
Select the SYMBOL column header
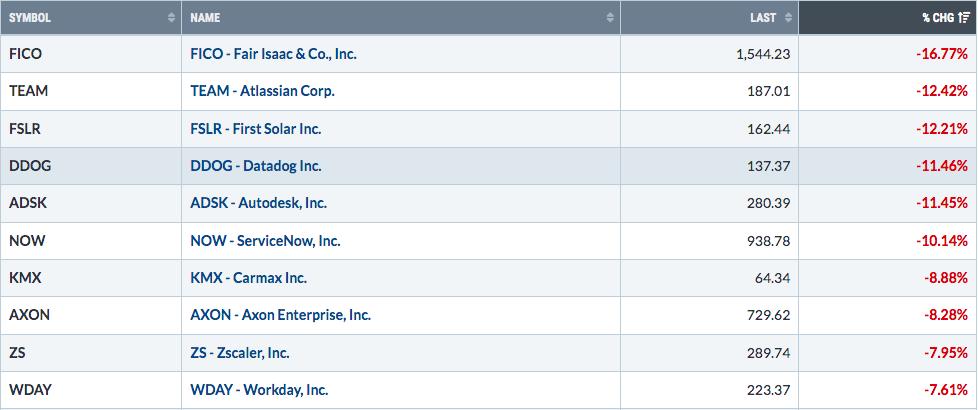coord(91,17)
